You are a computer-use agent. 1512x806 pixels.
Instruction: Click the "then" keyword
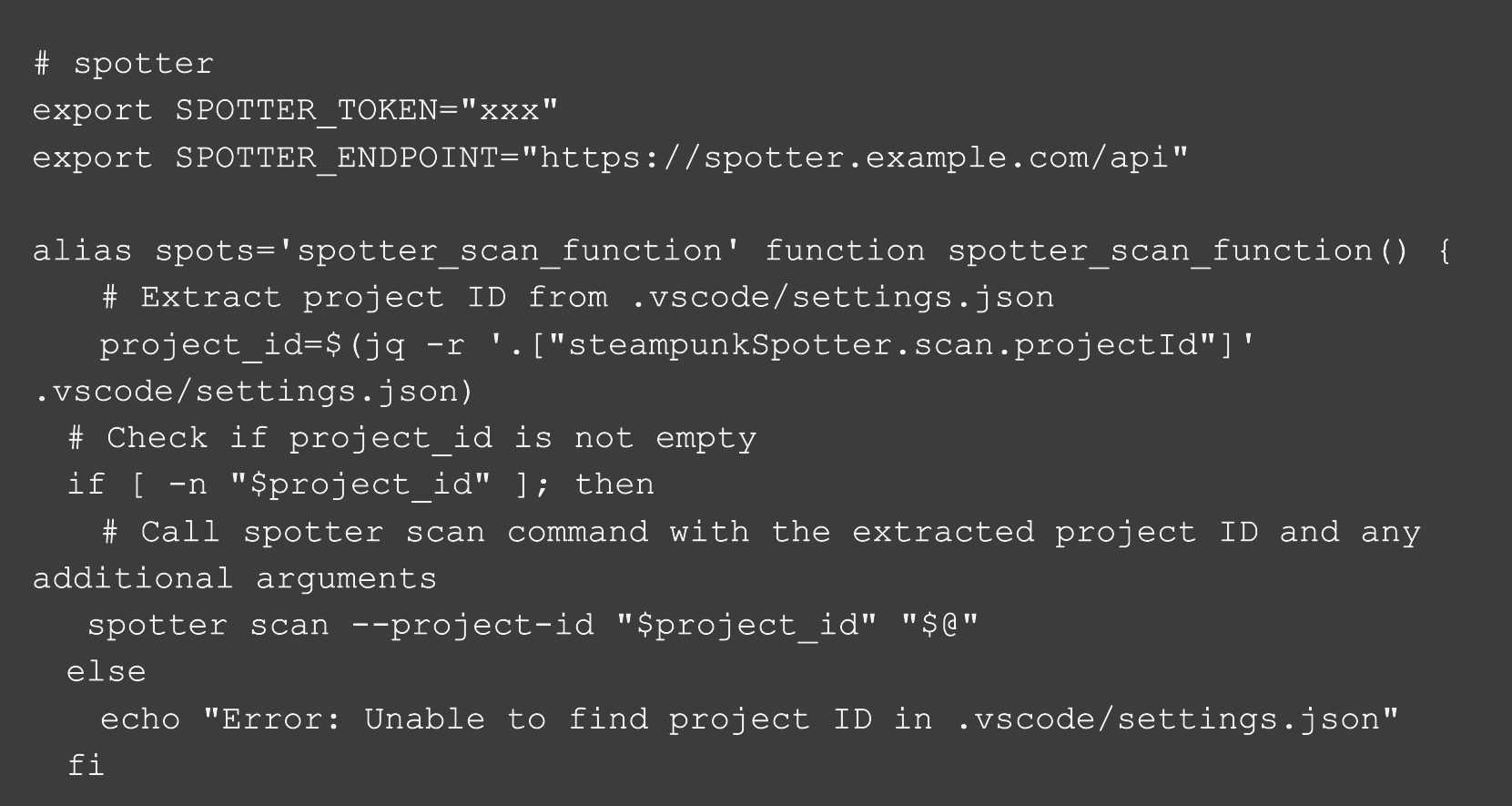[614, 485]
